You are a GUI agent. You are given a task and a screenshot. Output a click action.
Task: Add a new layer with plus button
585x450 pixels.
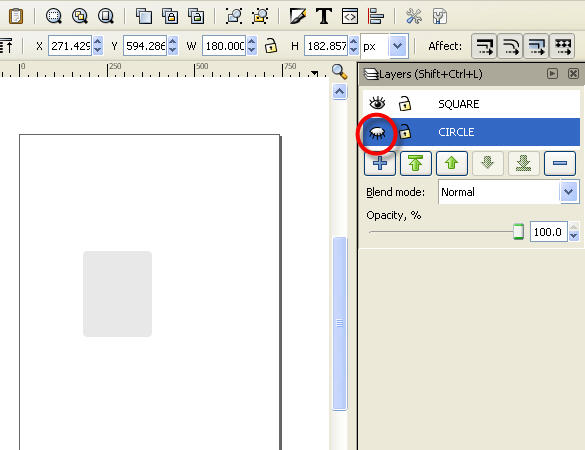click(380, 163)
